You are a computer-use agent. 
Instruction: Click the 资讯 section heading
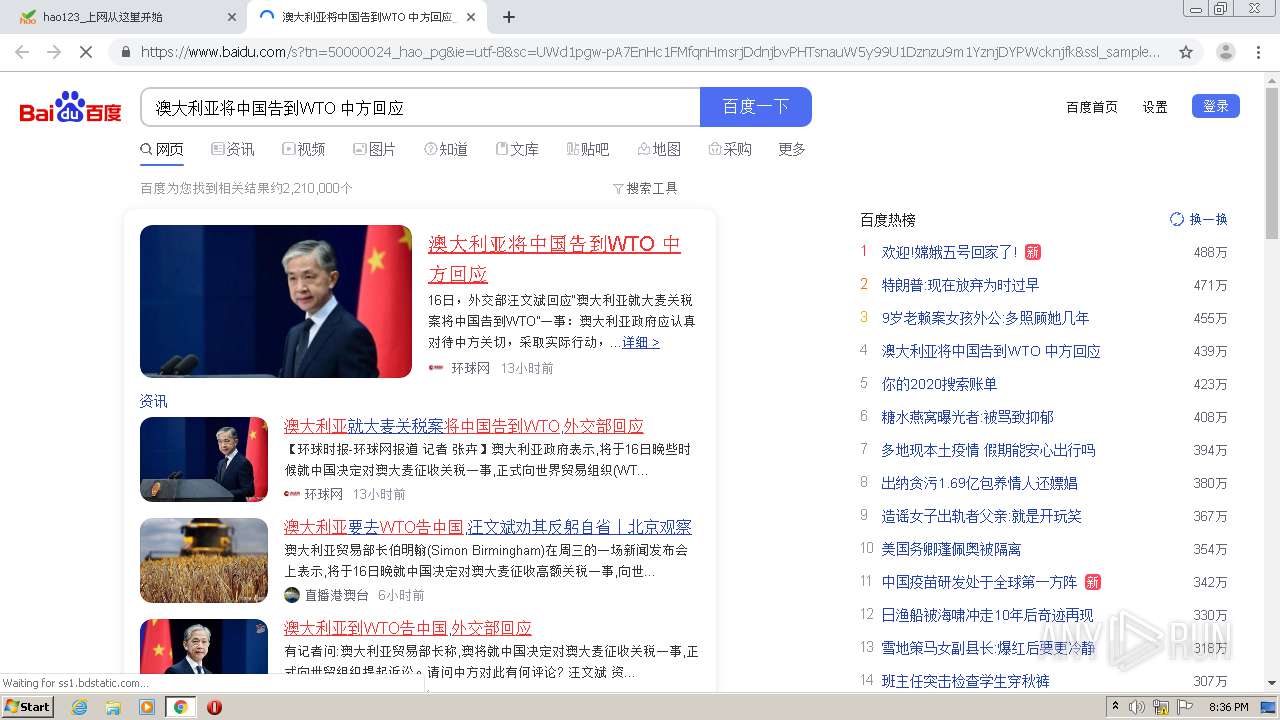click(154, 401)
